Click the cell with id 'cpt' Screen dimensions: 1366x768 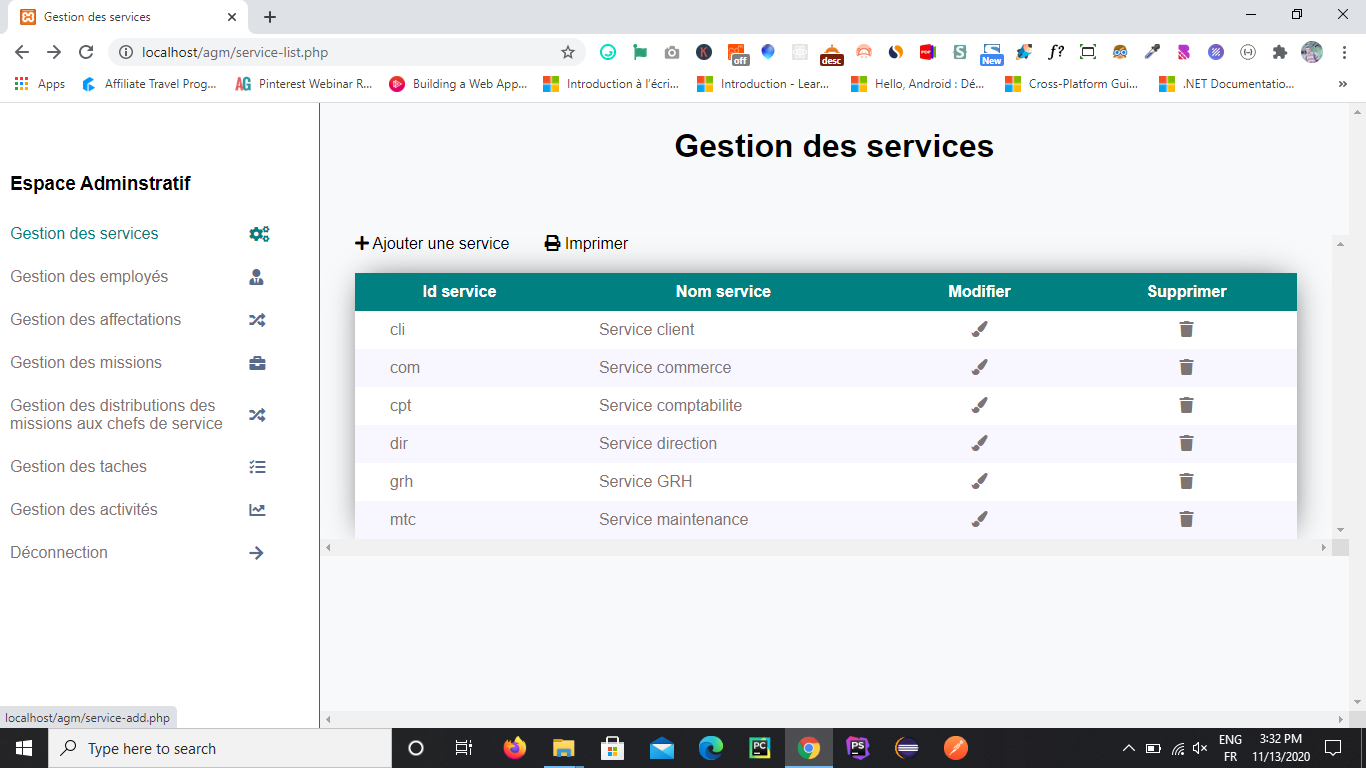click(401, 405)
